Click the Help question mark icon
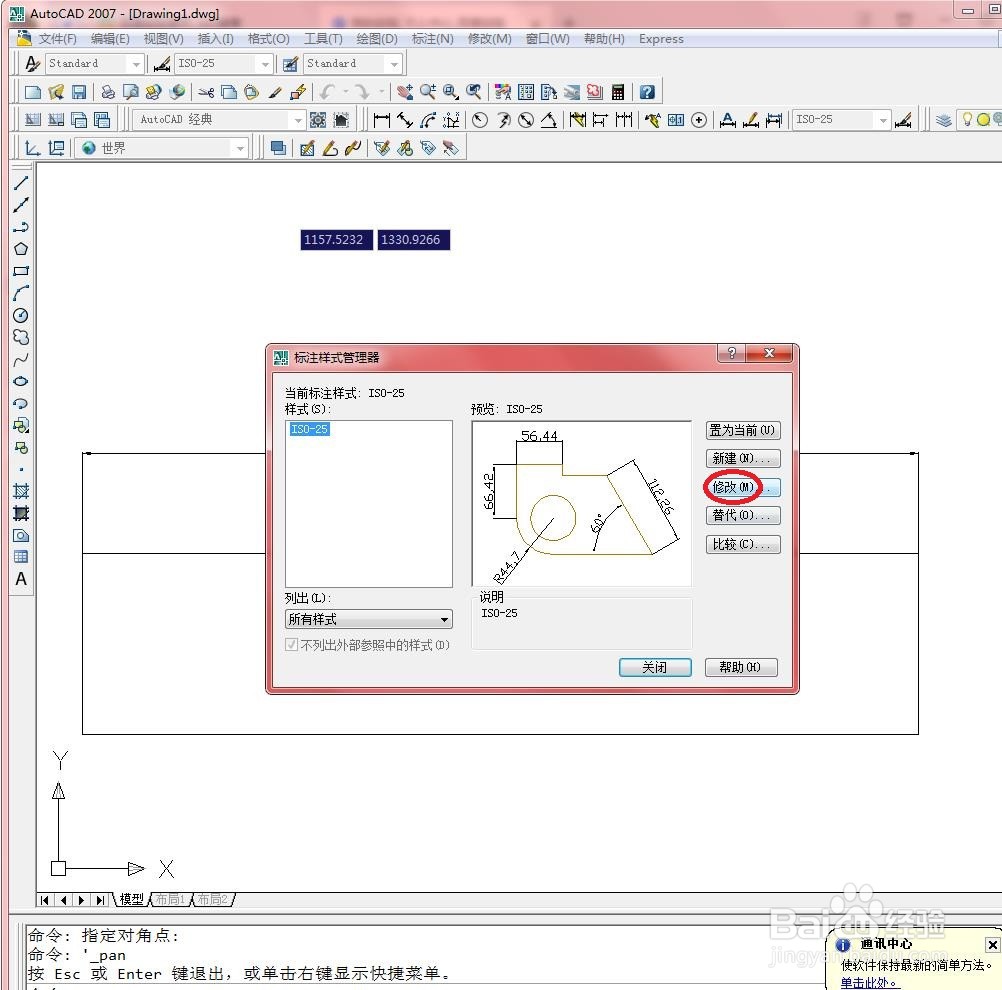This screenshot has width=1002, height=990. (647, 92)
